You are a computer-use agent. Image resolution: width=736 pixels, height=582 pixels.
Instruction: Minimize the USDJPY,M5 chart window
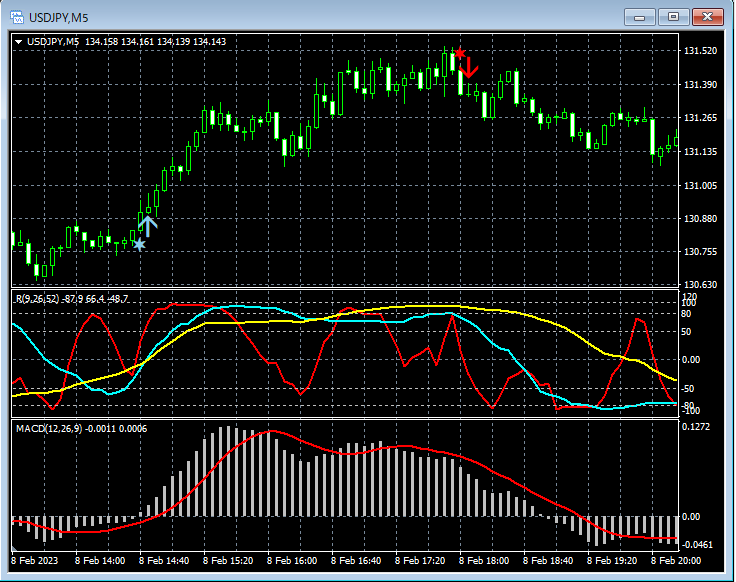point(640,16)
